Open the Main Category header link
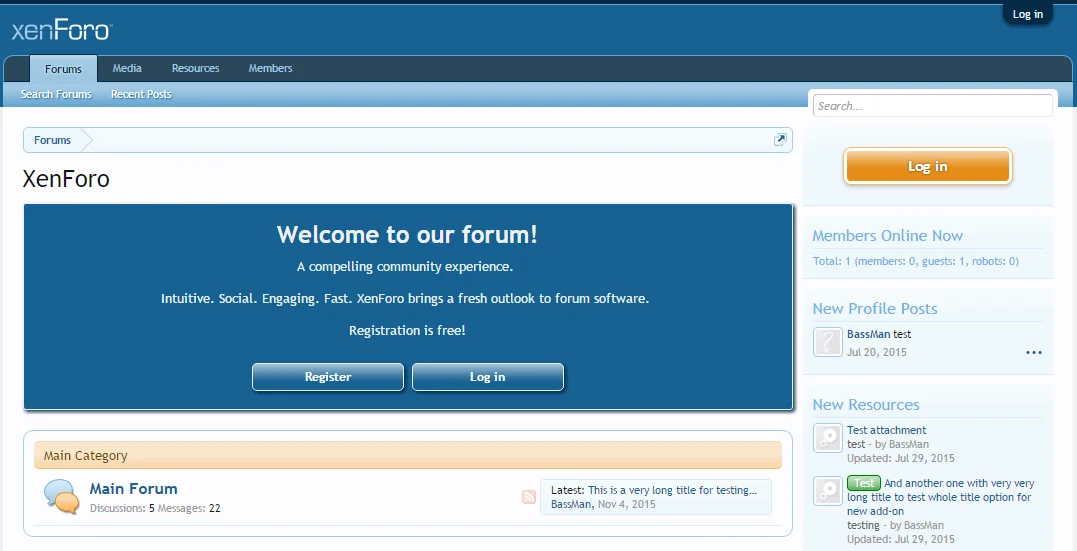 [x=85, y=456]
